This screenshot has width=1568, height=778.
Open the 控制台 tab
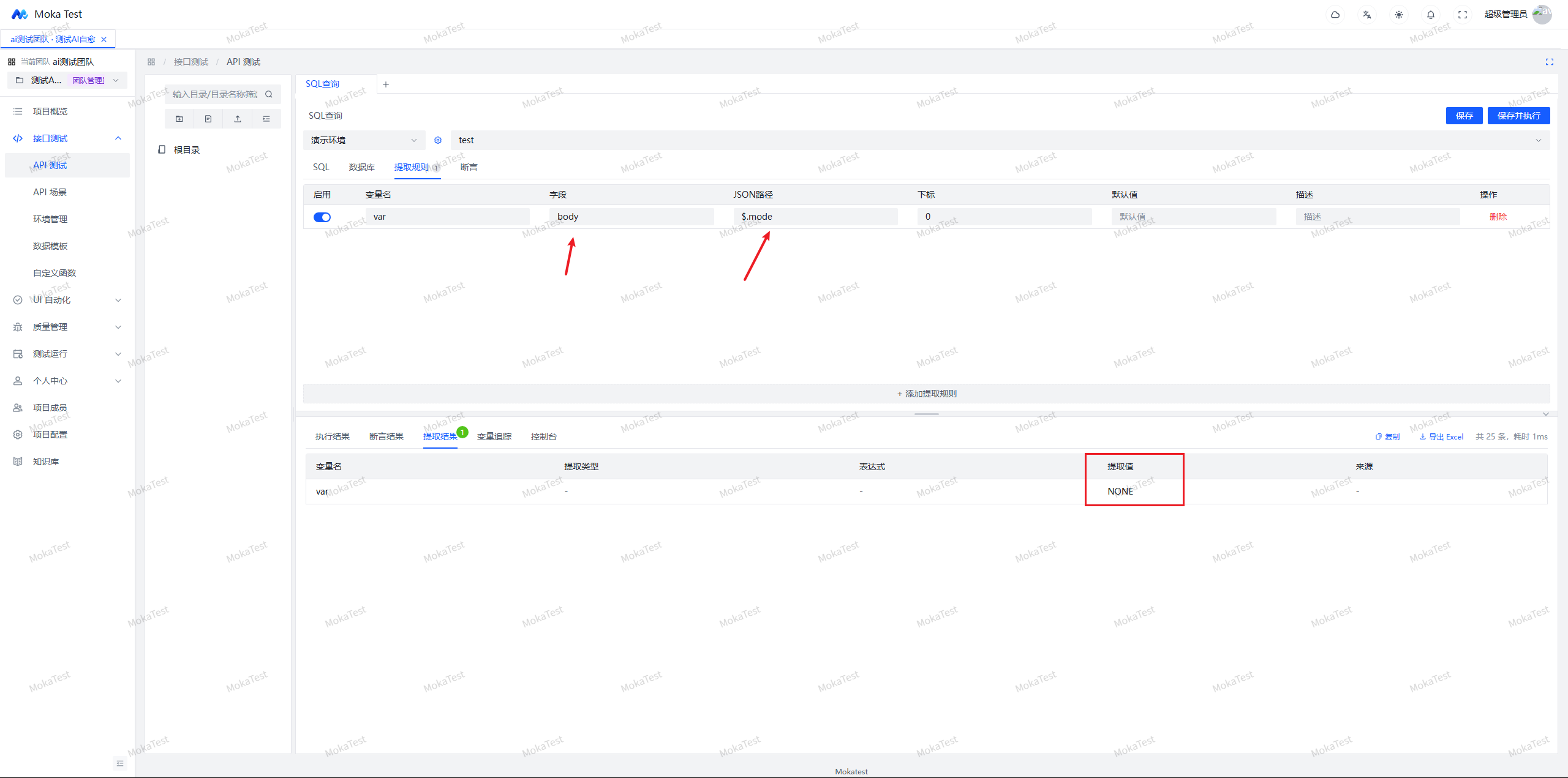tap(544, 436)
